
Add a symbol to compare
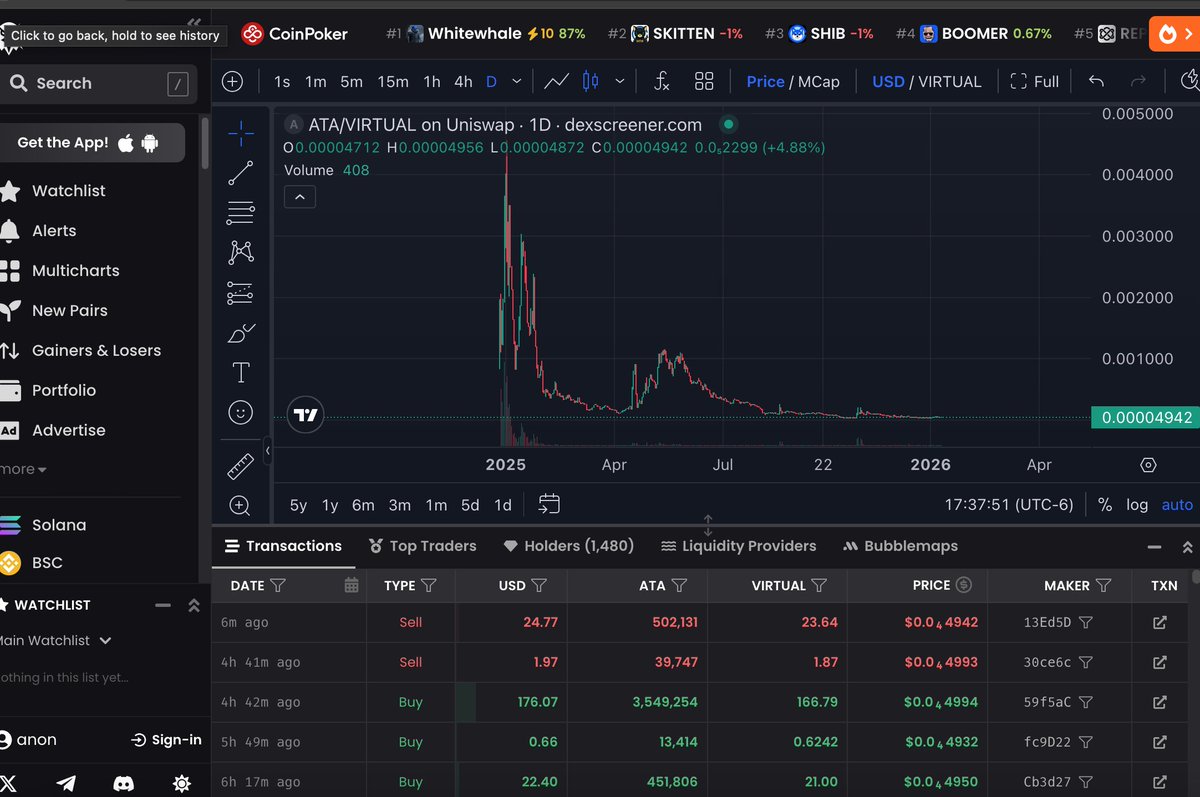point(232,81)
